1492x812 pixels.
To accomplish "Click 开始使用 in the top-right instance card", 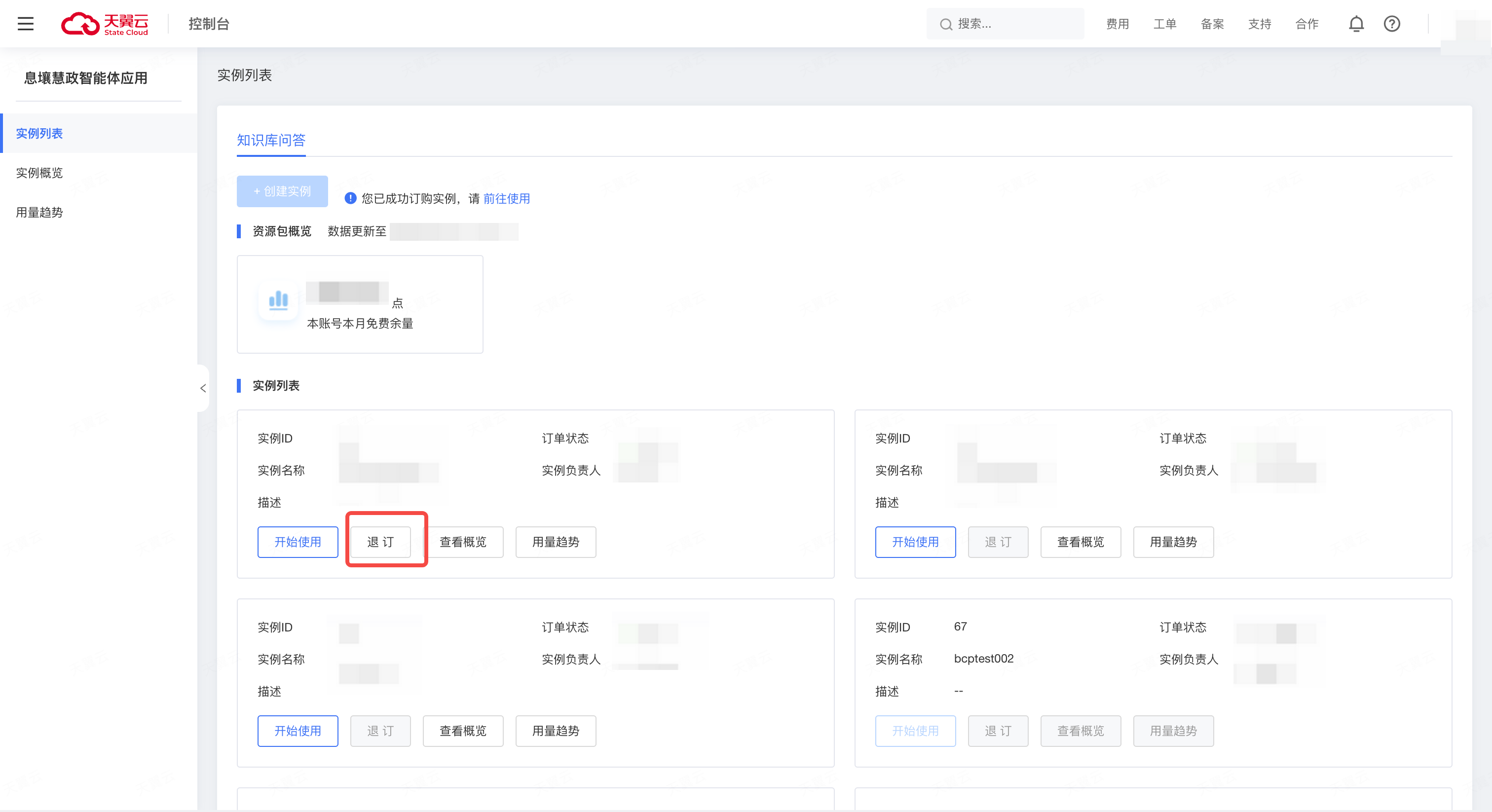I will coord(916,542).
